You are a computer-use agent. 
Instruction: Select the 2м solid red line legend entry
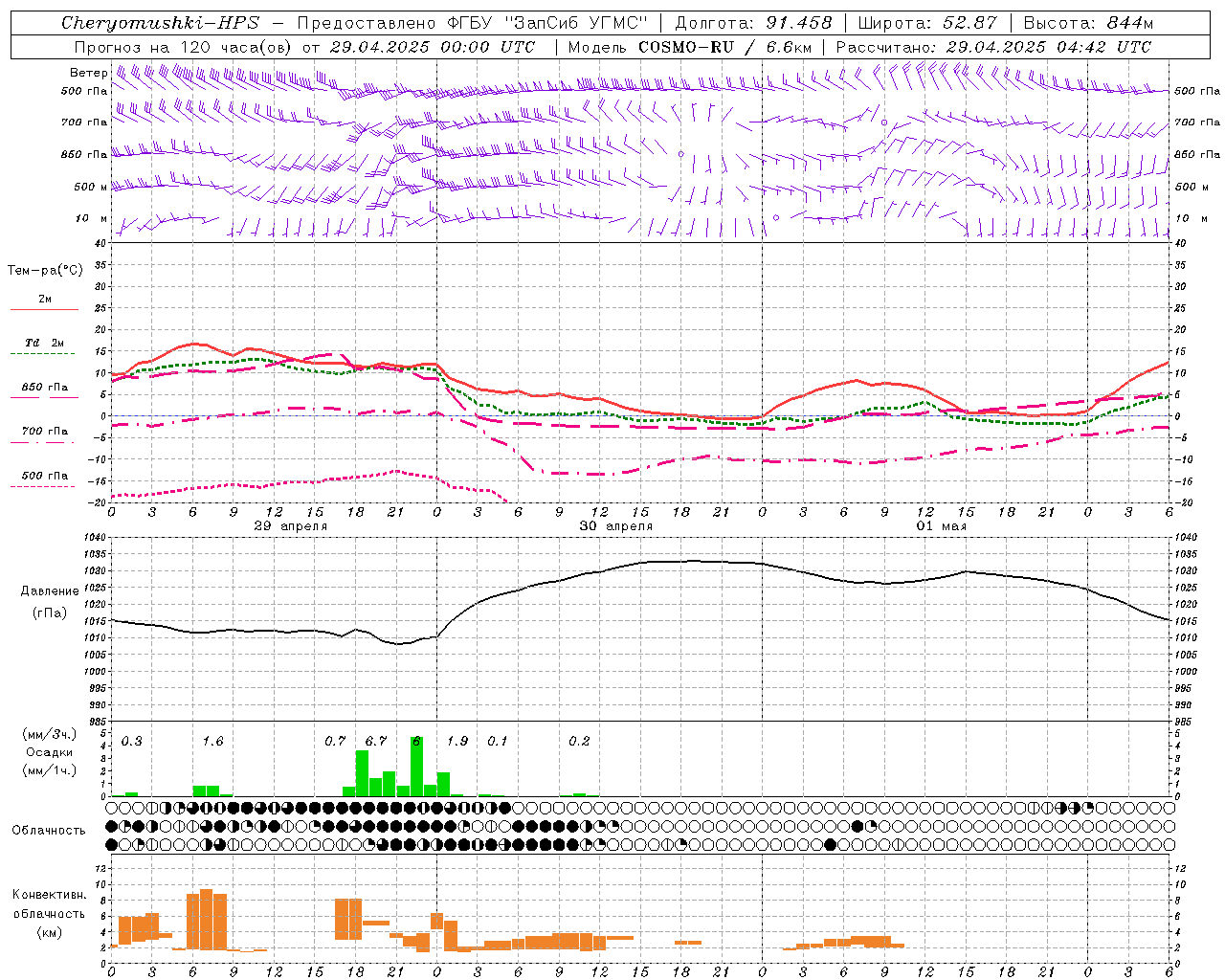click(x=45, y=302)
